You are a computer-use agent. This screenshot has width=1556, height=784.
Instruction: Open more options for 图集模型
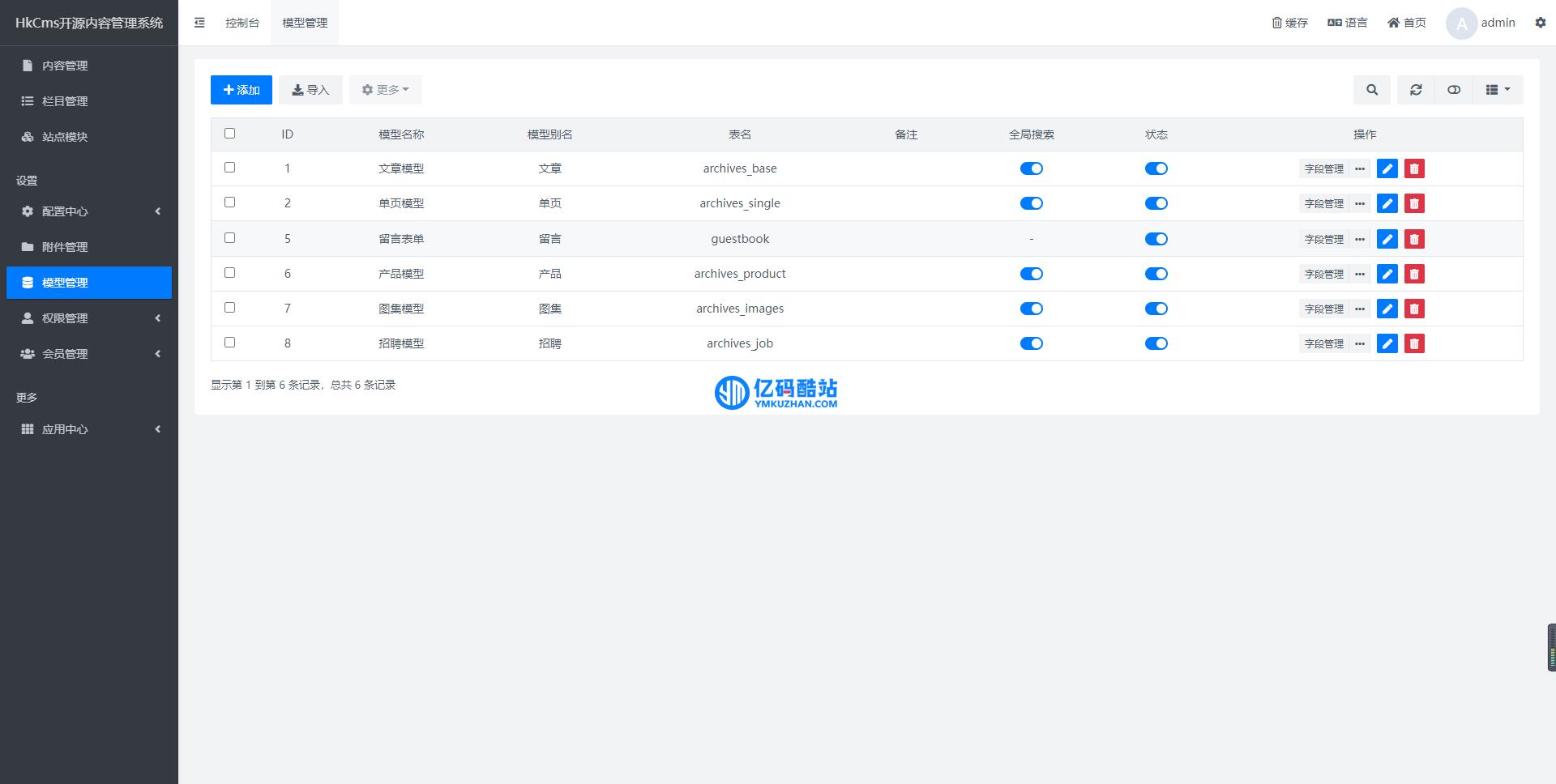click(x=1360, y=309)
